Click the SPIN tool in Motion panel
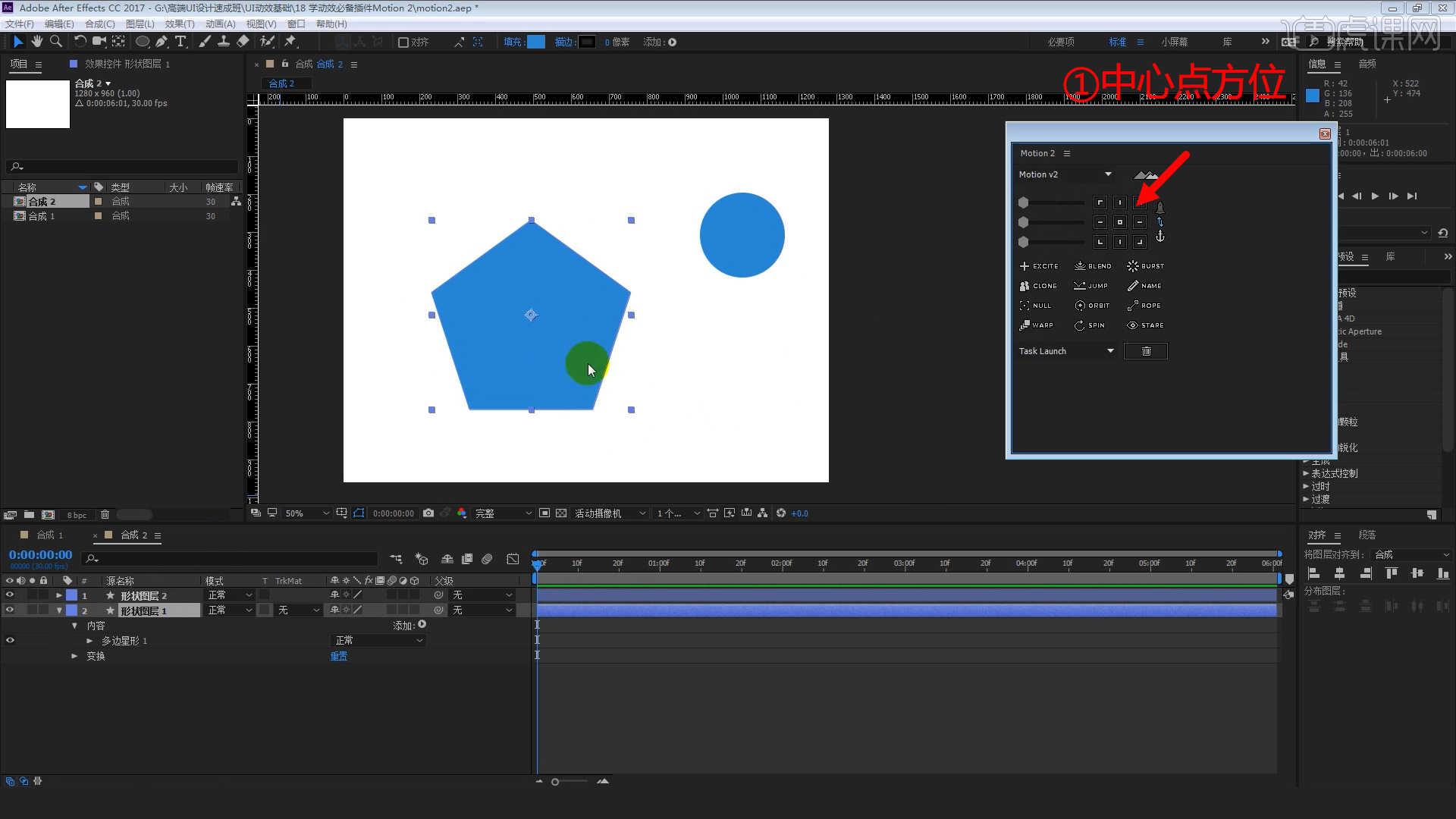Viewport: 1456px width, 819px height. 1090,325
